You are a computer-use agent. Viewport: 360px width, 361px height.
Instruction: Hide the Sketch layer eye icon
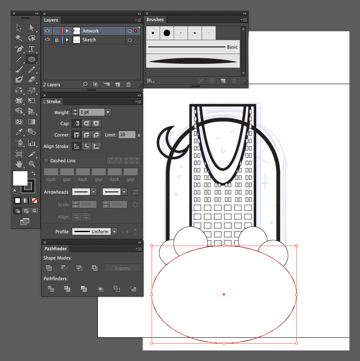point(48,40)
